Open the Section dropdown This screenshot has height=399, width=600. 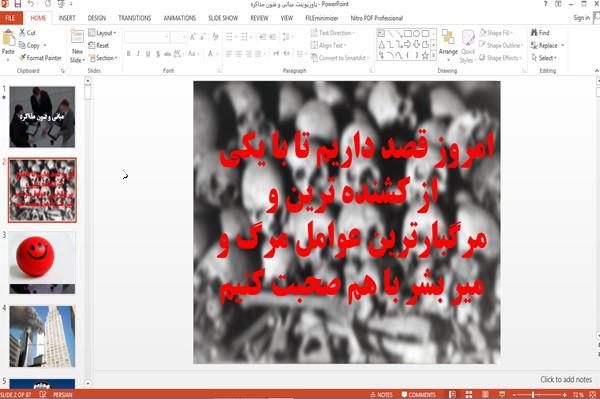coord(103,58)
